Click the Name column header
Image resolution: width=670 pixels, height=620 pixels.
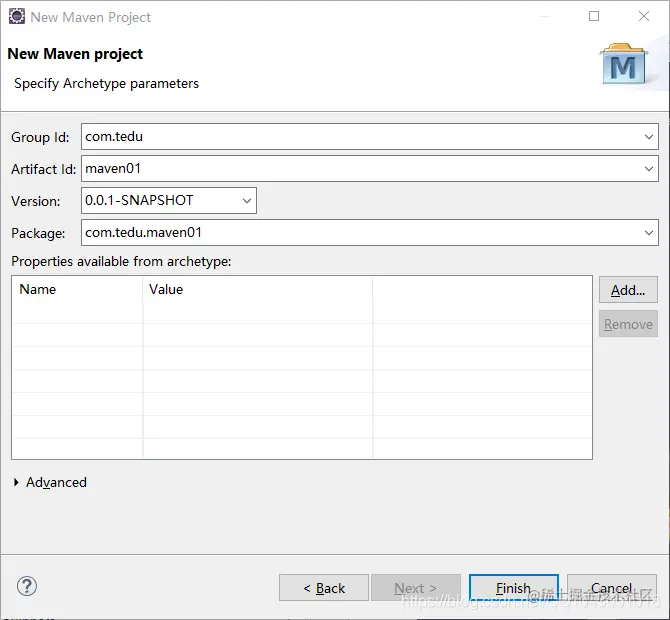77,289
